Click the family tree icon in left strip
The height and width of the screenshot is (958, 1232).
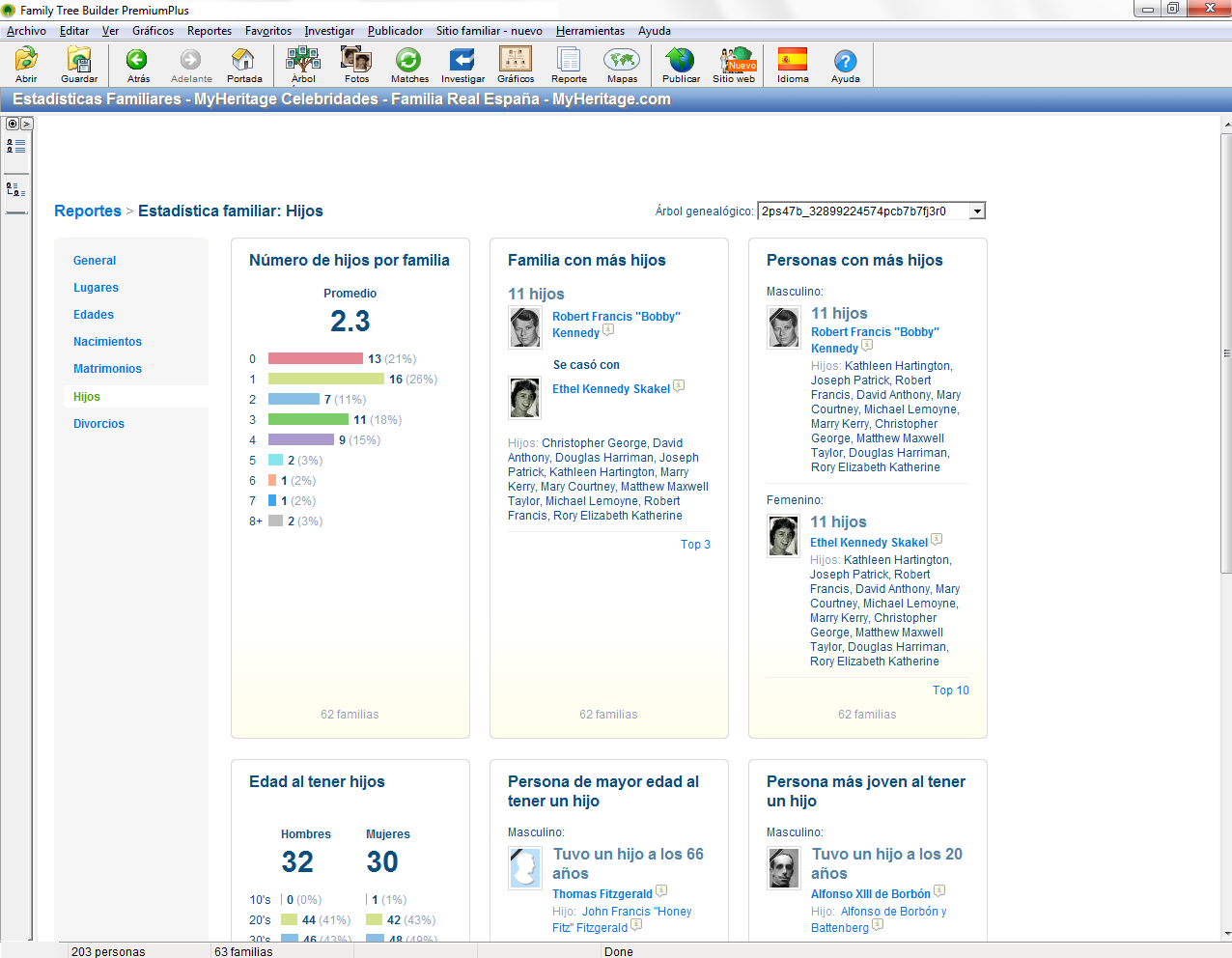pyautogui.click(x=15, y=189)
